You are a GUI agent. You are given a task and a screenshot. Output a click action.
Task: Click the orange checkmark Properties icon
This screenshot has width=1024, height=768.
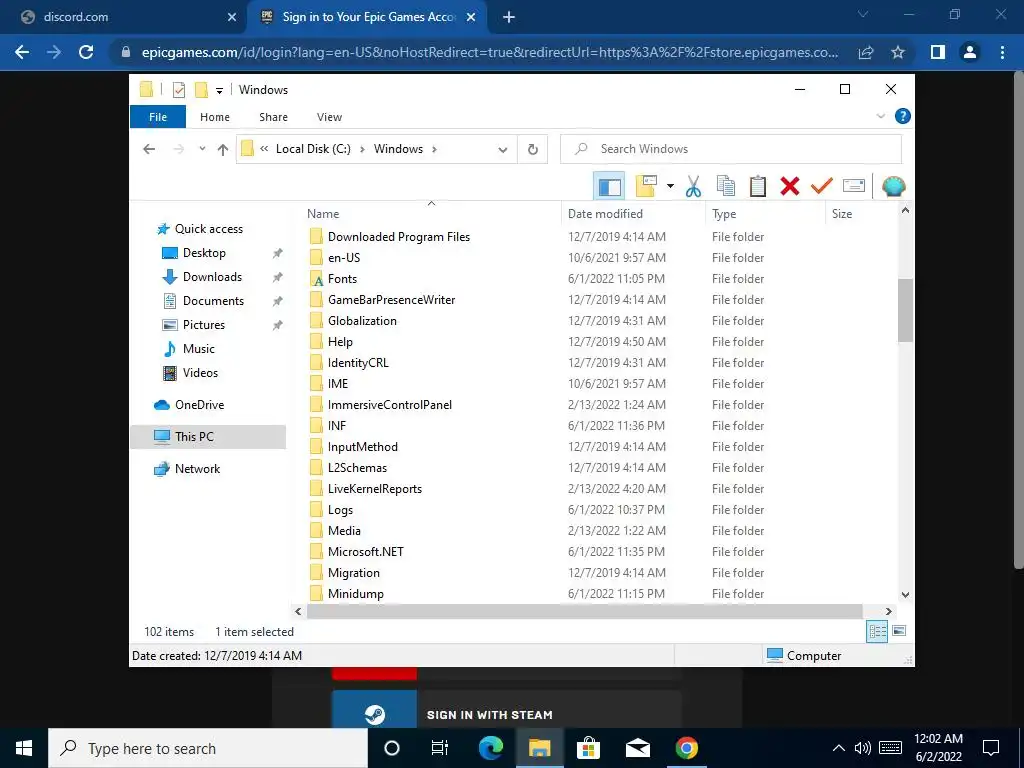pyautogui.click(x=822, y=186)
